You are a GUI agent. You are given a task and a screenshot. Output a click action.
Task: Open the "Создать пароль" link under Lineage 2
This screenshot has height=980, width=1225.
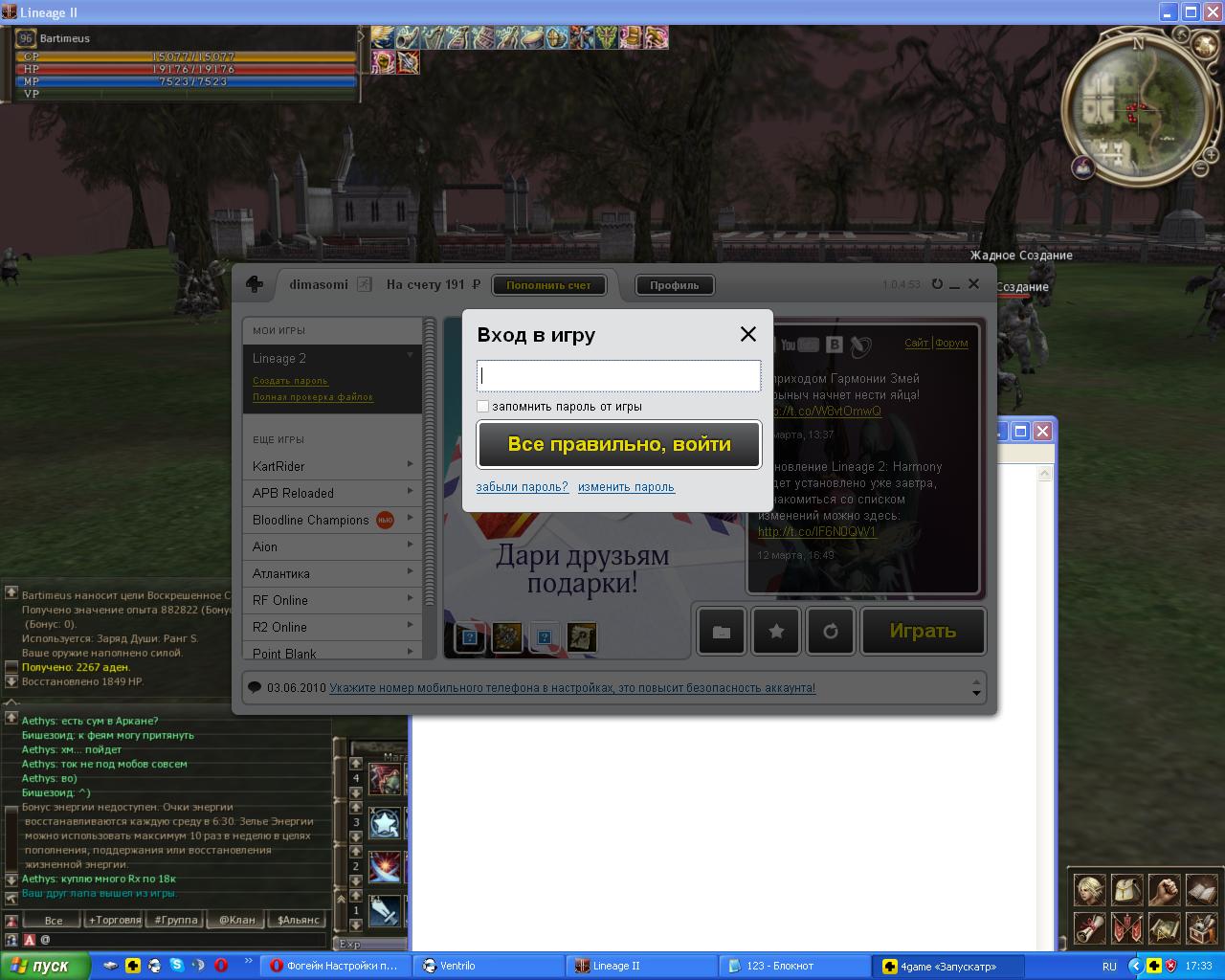point(290,381)
